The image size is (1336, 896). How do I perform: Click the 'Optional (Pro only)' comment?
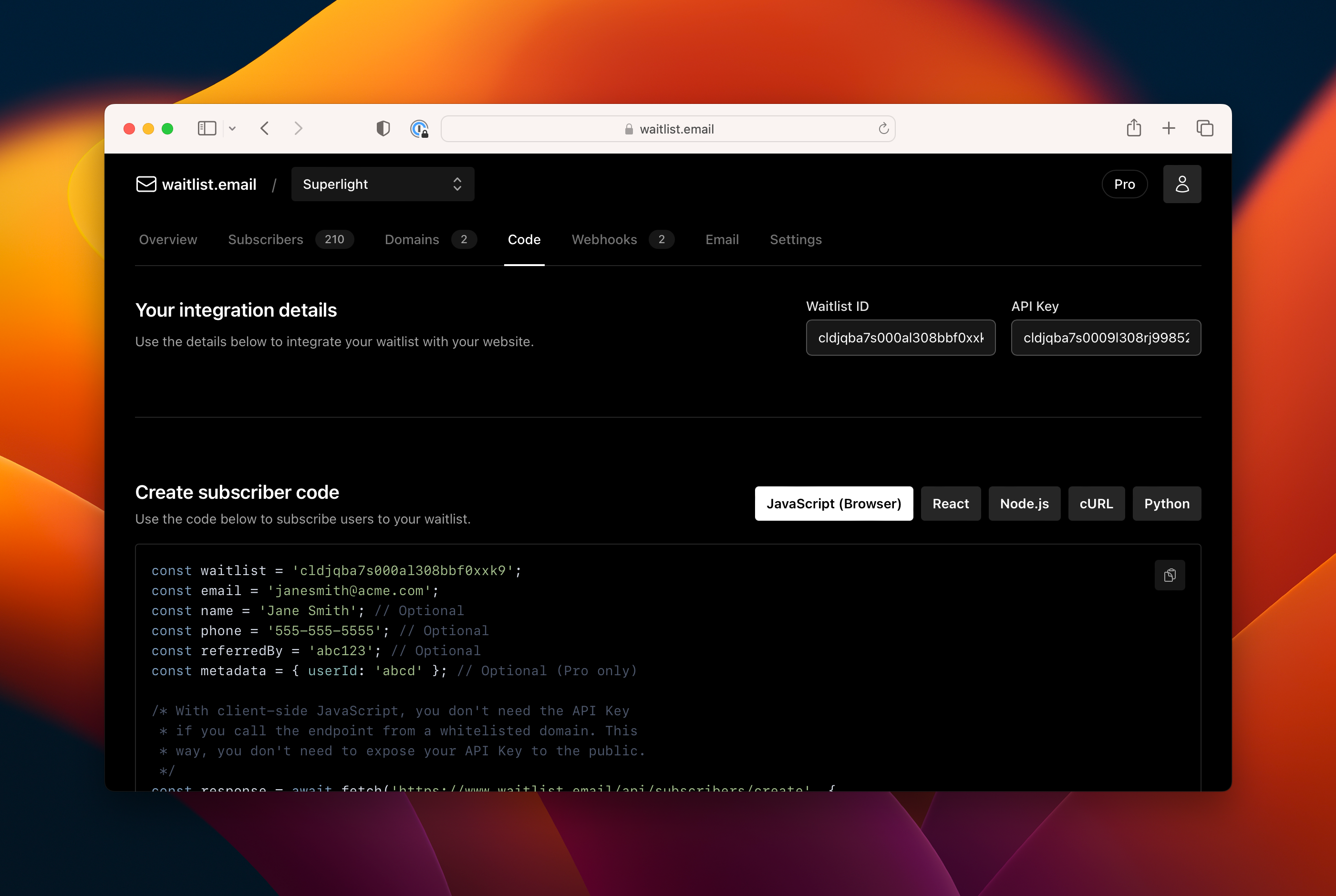(x=547, y=670)
